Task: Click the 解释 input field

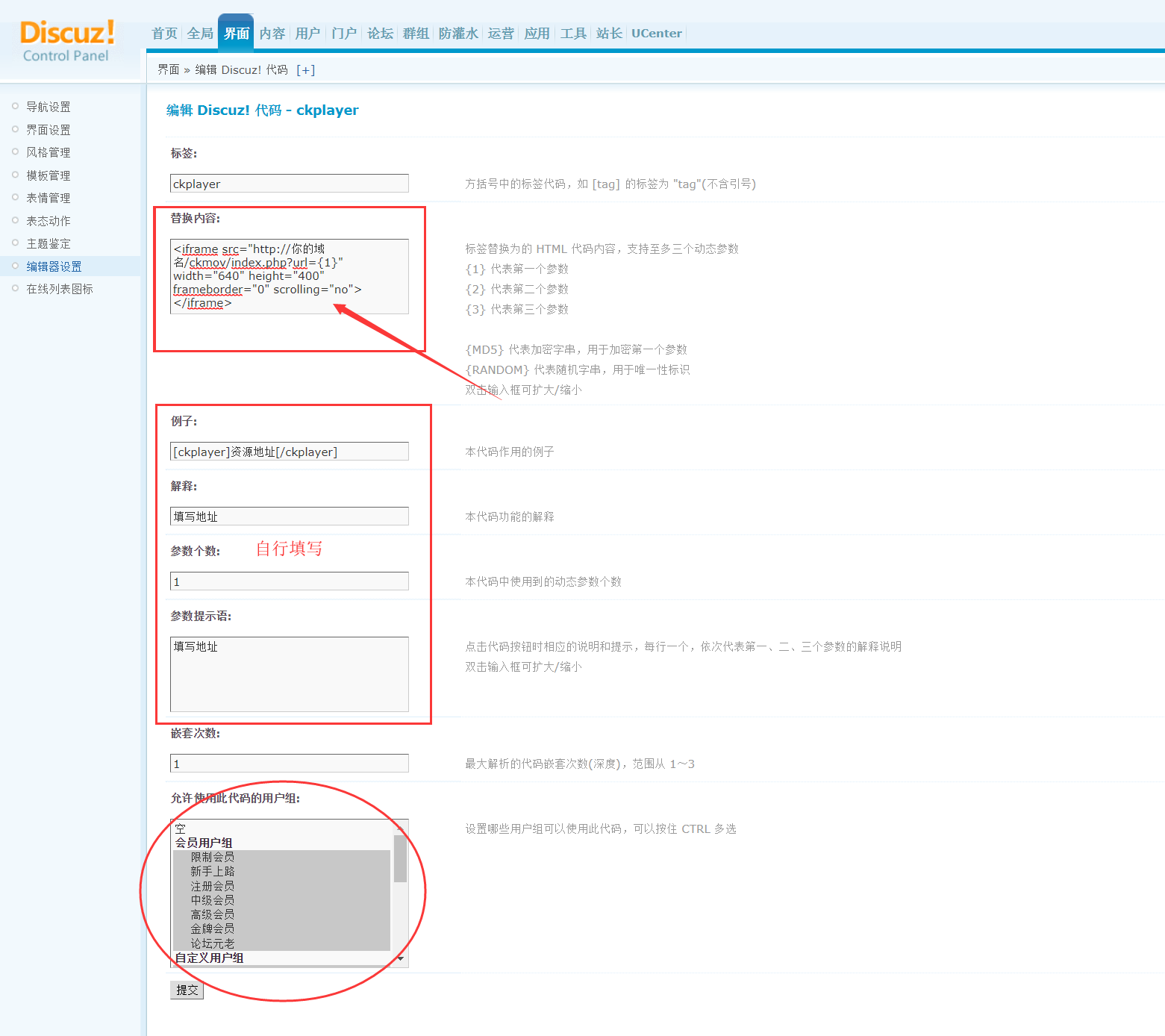Action: coord(290,517)
